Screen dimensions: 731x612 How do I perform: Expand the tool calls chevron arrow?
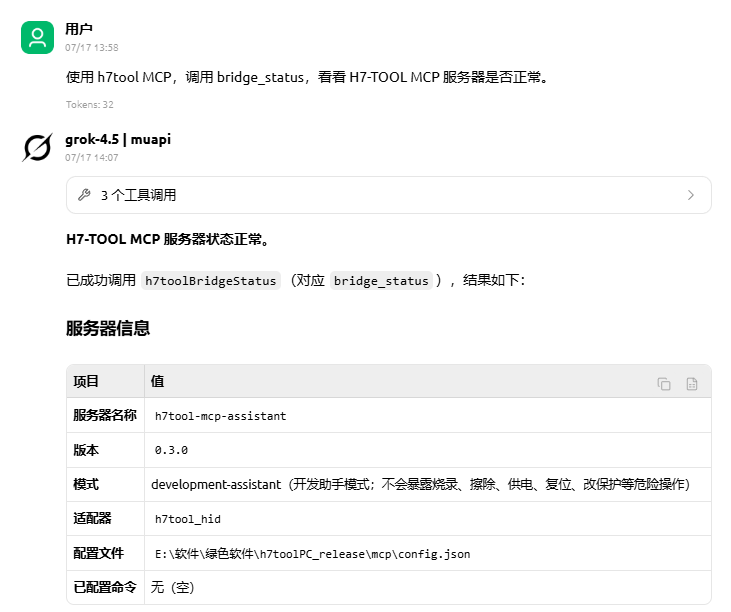pos(691,195)
